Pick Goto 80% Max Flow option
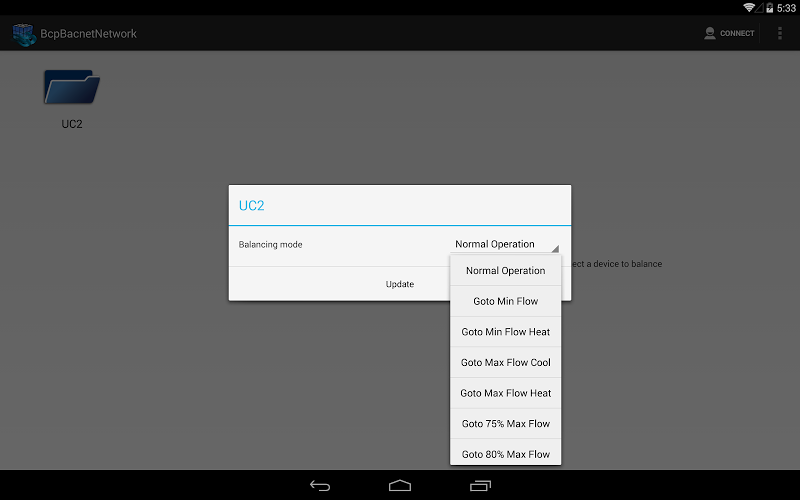800x500 pixels. tap(506, 453)
